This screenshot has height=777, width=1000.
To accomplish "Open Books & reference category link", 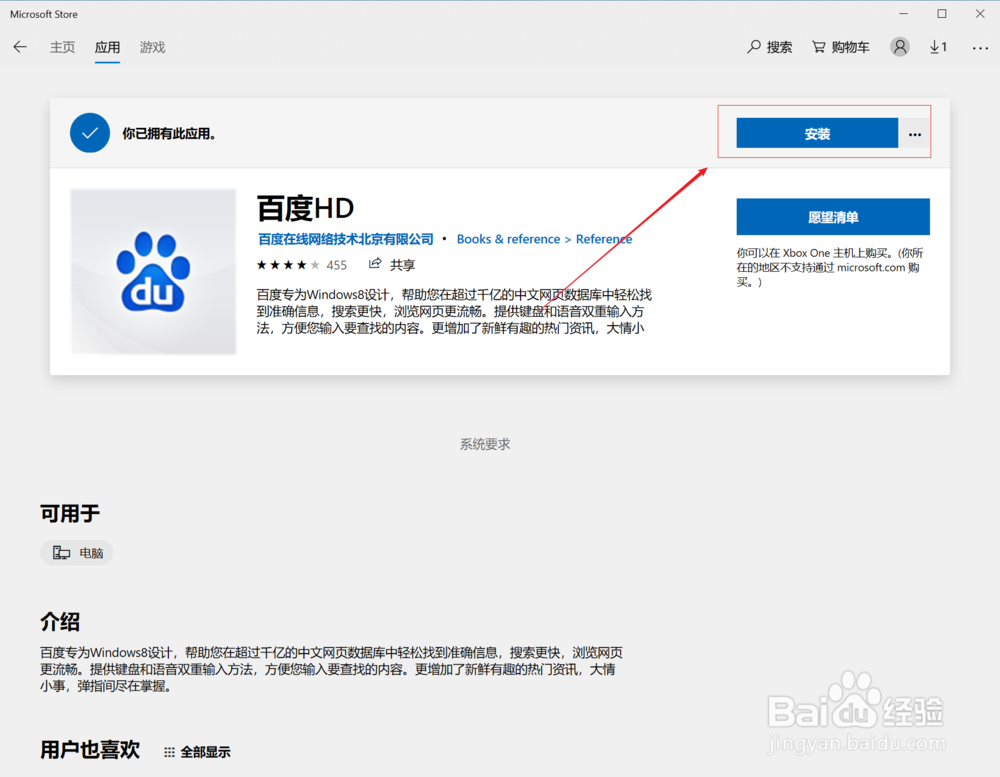I will pos(508,239).
